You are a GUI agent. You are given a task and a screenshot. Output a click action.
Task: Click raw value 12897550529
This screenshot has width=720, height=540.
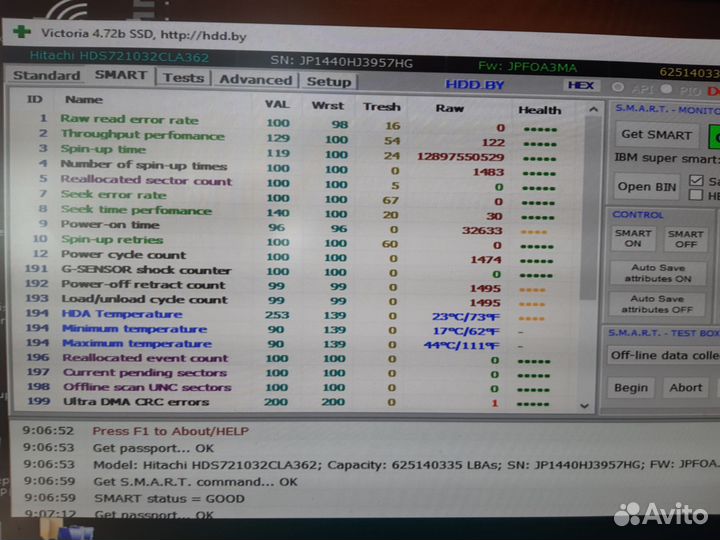[x=461, y=157]
